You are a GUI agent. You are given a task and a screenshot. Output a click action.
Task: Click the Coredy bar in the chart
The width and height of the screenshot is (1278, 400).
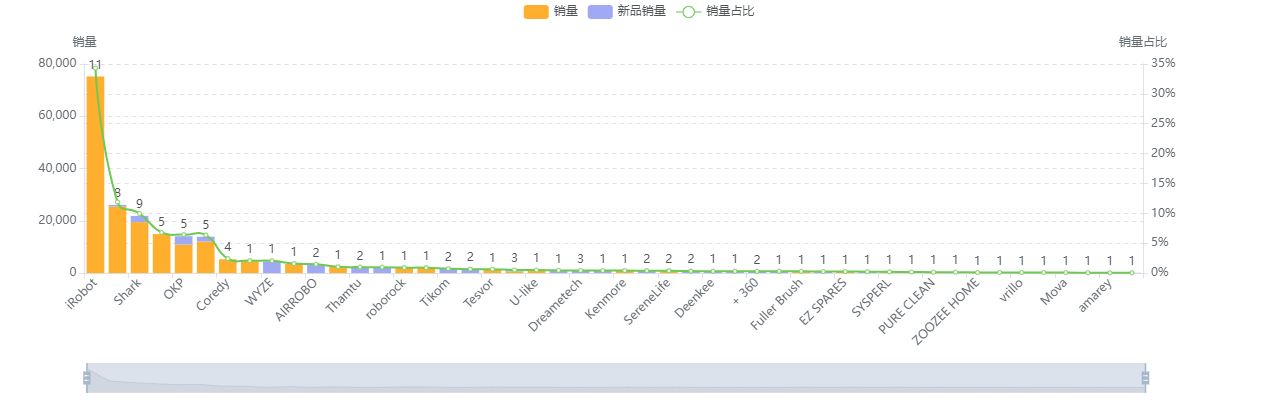pos(227,266)
